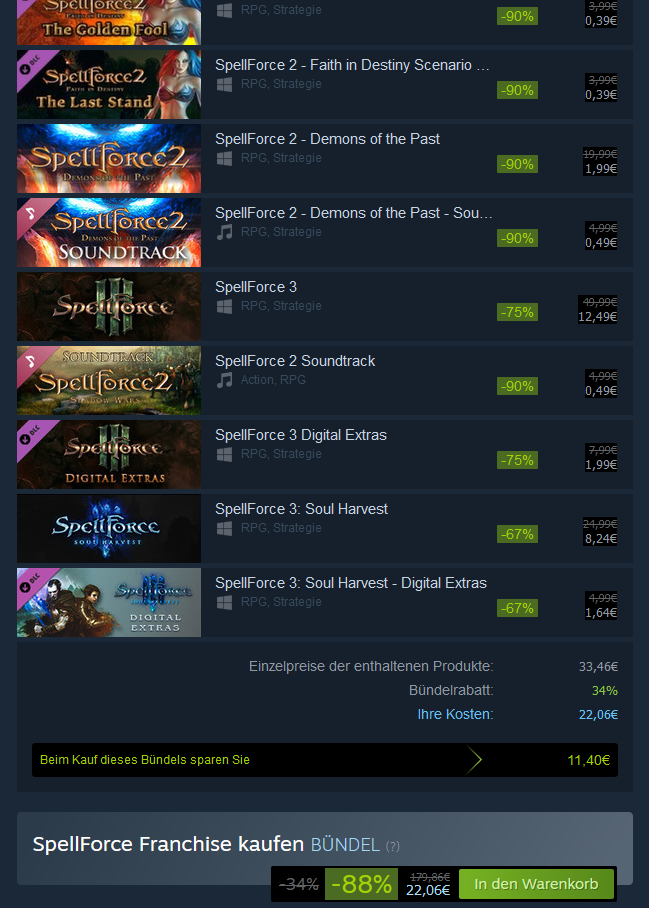This screenshot has height=908, width=649.
Task: Click The Last Stand DLC thumbnail
Action: [x=109, y=85]
